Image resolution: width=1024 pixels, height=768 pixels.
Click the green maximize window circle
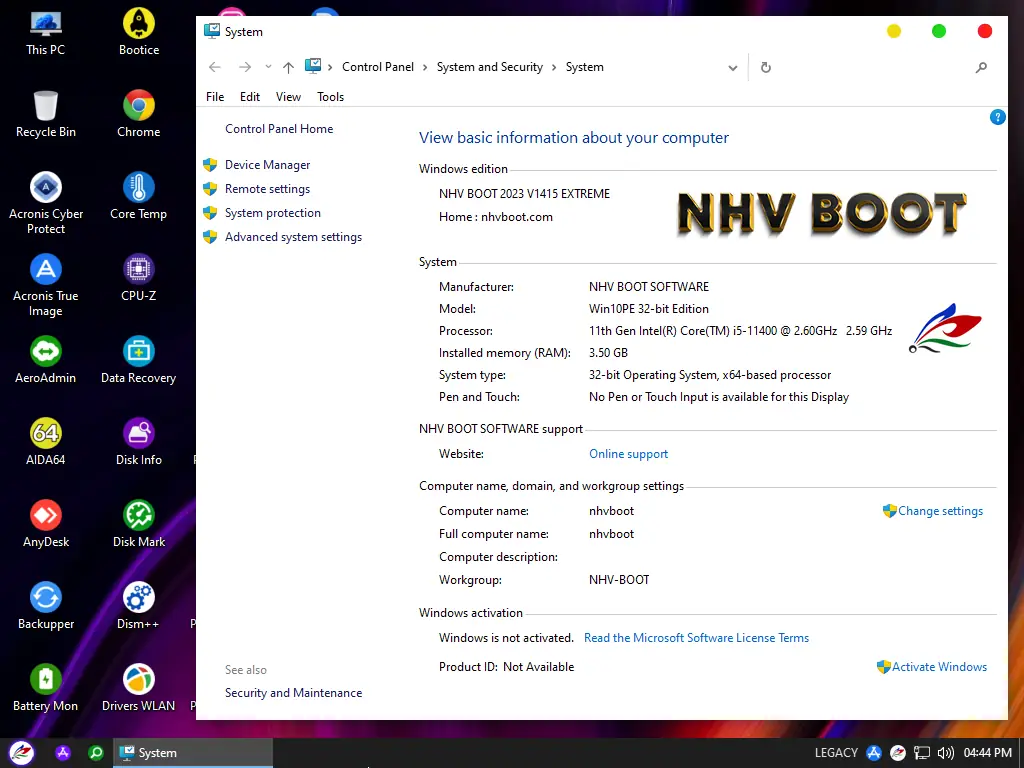(938, 31)
